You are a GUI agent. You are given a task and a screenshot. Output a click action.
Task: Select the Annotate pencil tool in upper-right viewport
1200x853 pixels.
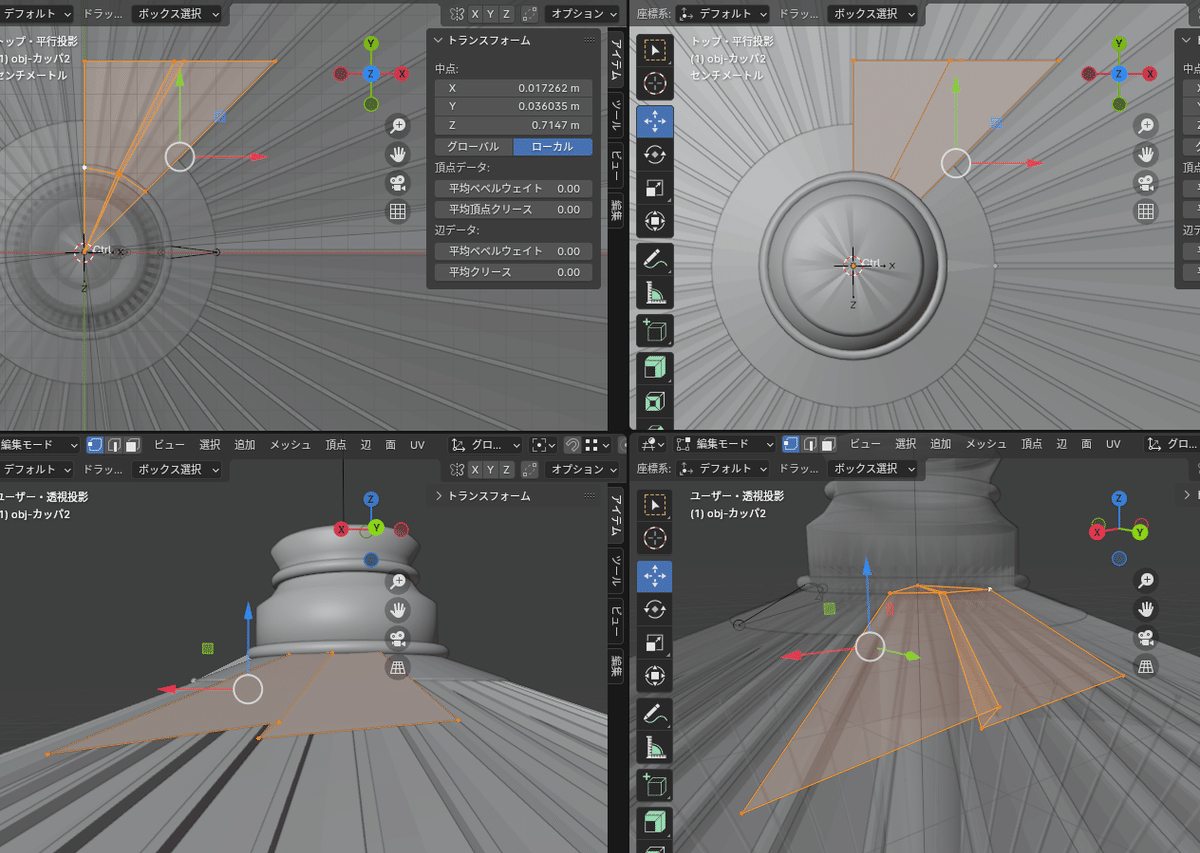point(655,259)
